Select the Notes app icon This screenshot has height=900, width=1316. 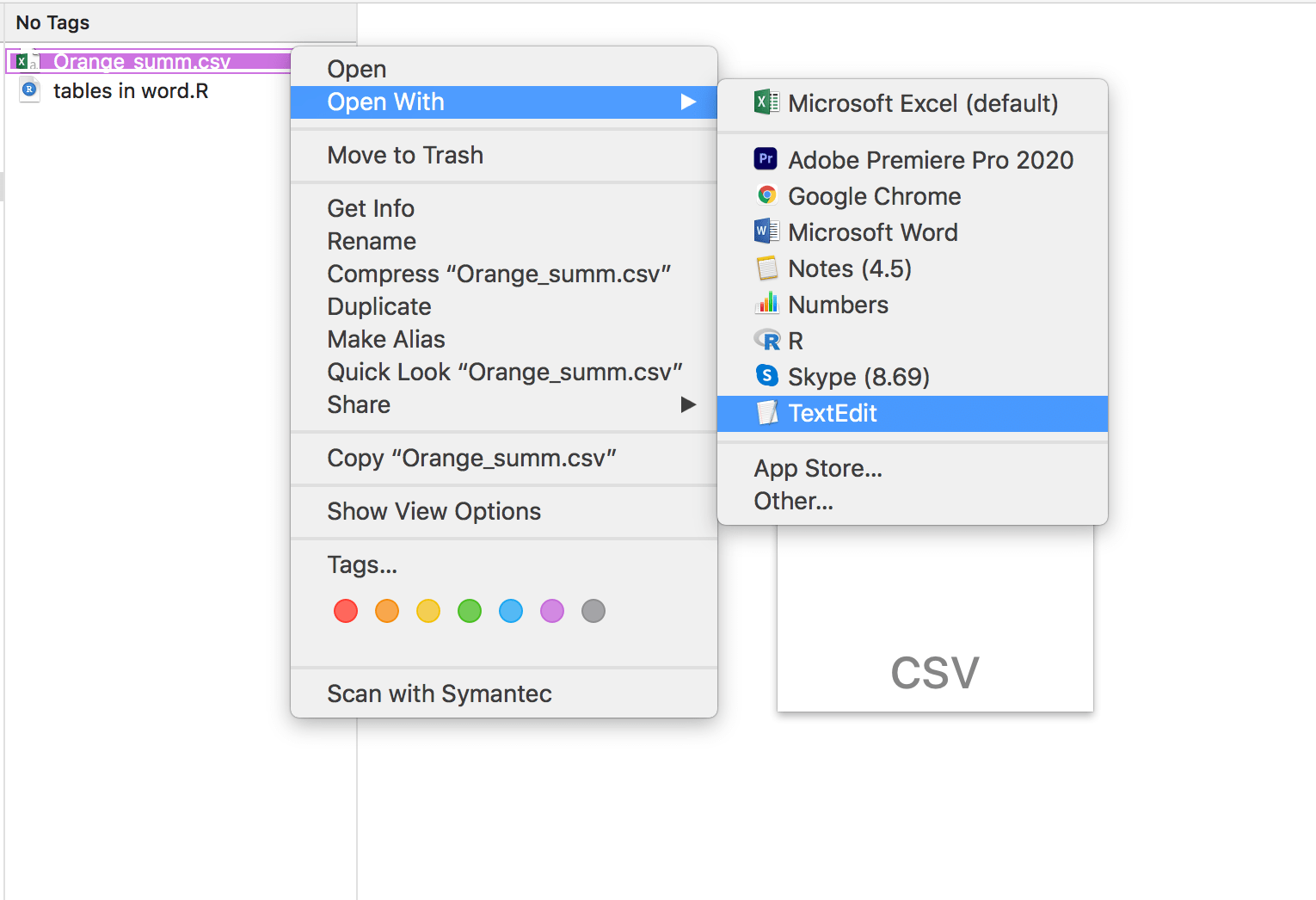click(765, 268)
